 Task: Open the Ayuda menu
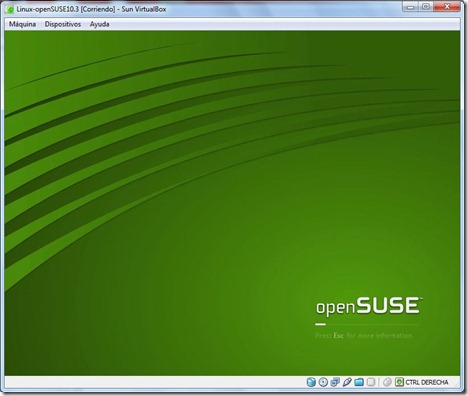[x=99, y=24]
